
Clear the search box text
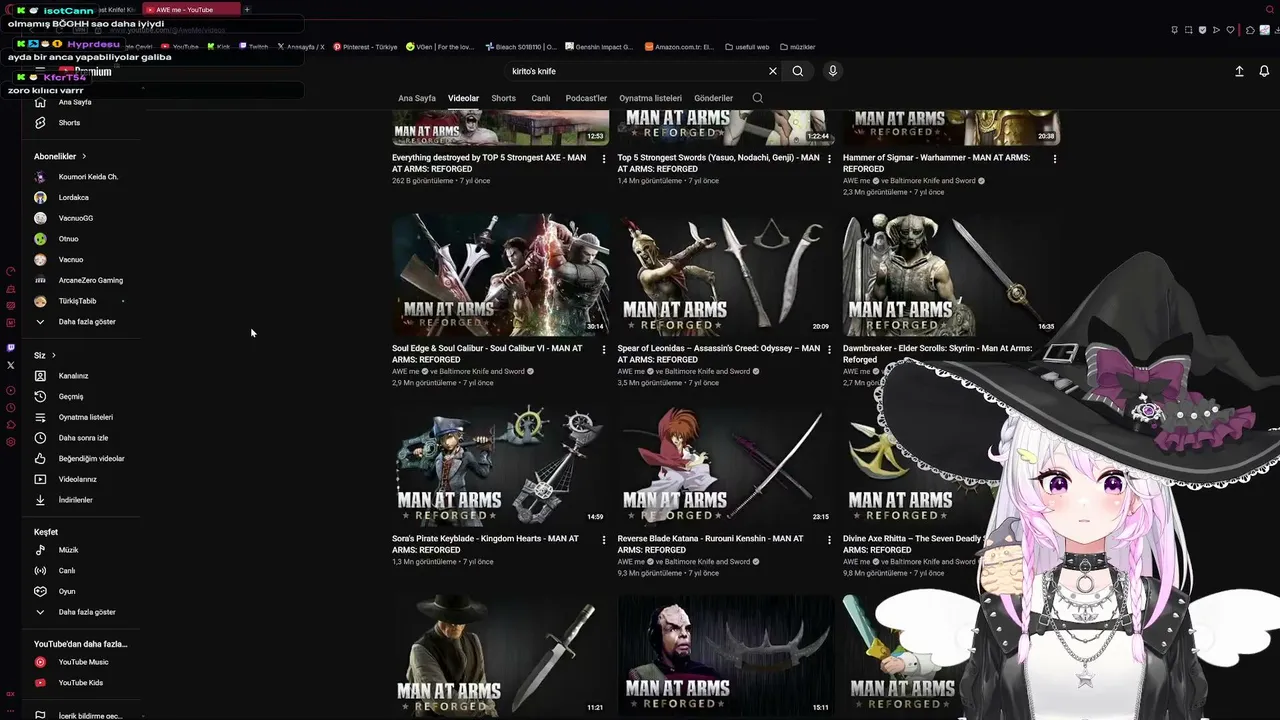772,71
